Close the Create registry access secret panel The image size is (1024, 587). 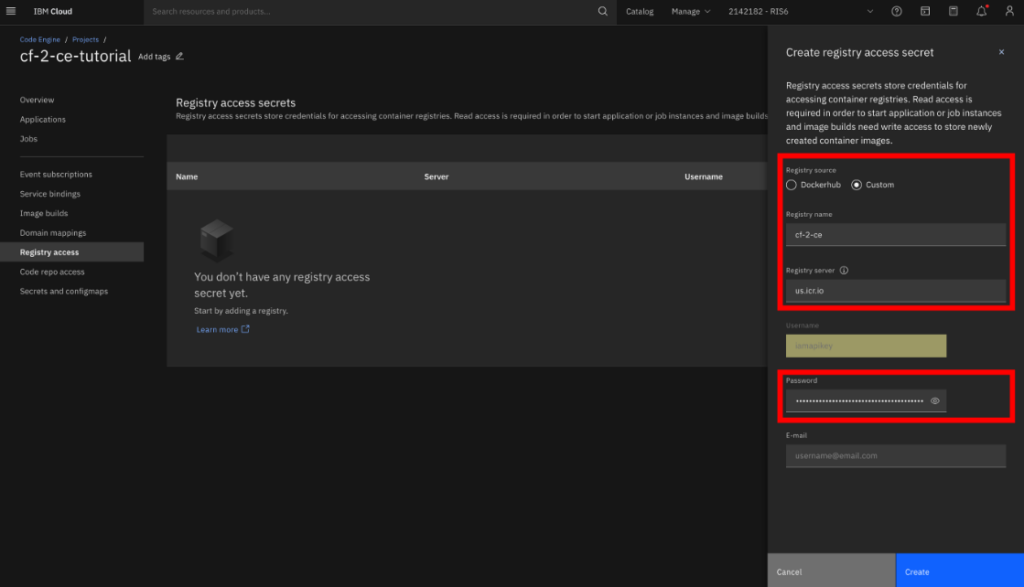[x=1001, y=52]
